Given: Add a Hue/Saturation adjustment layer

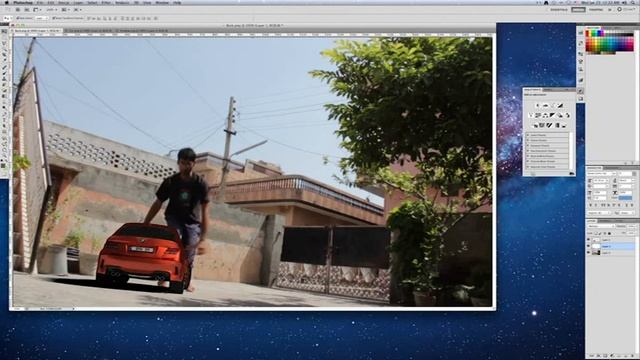Looking at the screenshot, I should click(538, 115).
